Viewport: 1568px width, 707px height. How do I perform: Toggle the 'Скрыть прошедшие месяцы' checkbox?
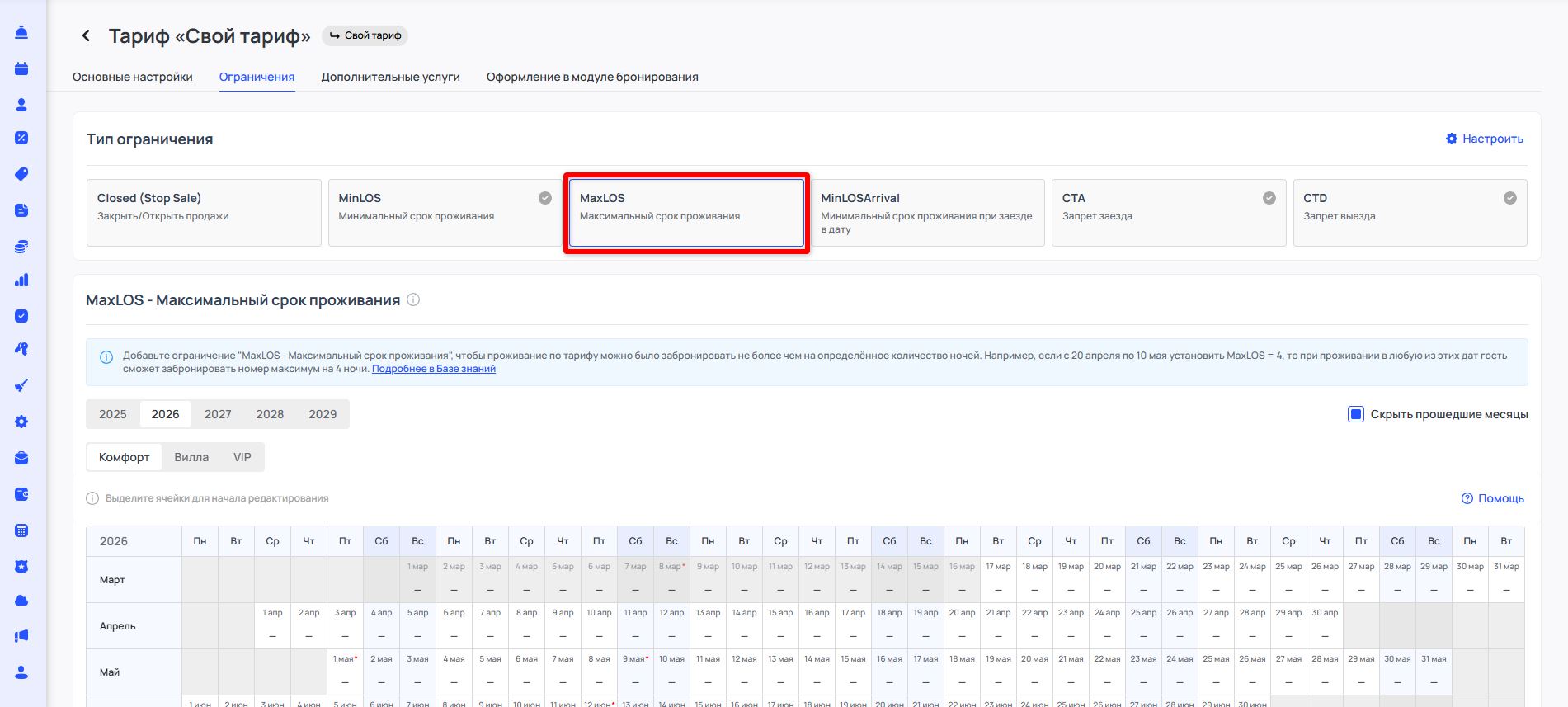tap(1355, 414)
